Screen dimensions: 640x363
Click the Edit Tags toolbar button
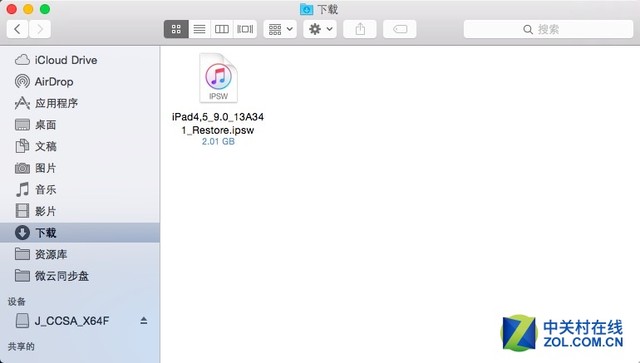pos(400,29)
